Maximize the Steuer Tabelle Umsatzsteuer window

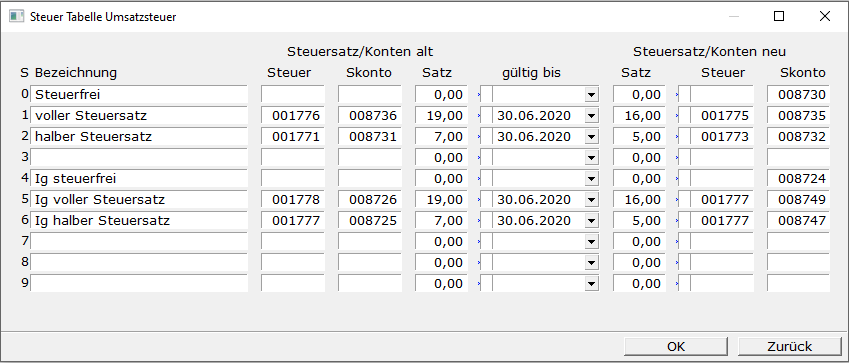point(779,16)
